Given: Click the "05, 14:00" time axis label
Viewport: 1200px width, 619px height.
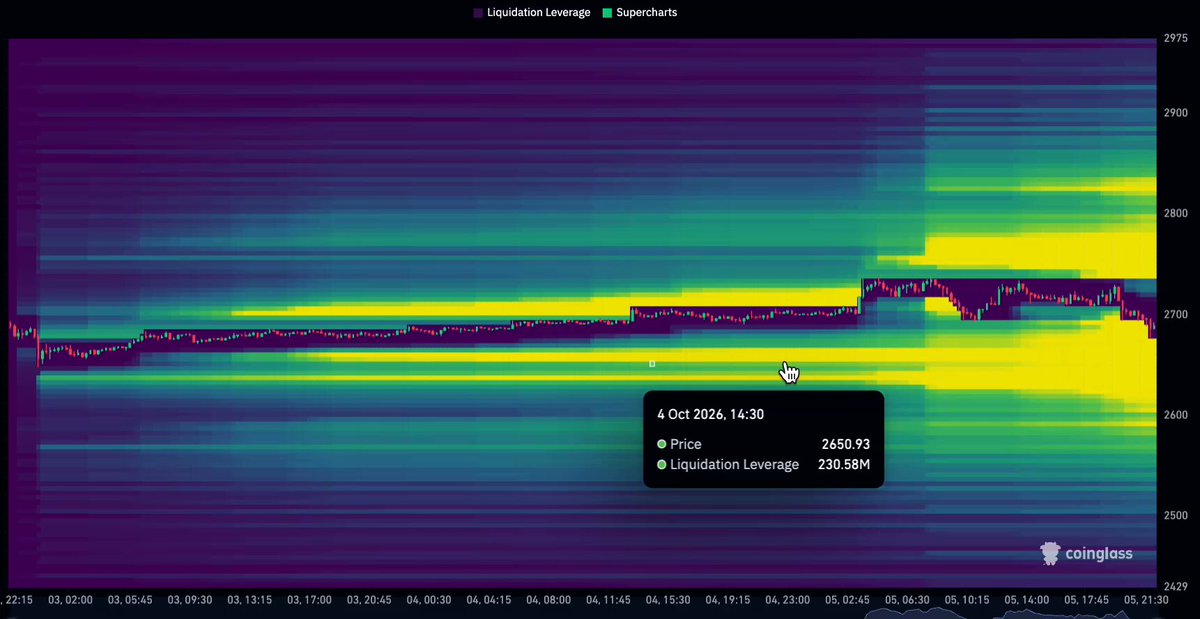Looking at the screenshot, I should [1026, 600].
